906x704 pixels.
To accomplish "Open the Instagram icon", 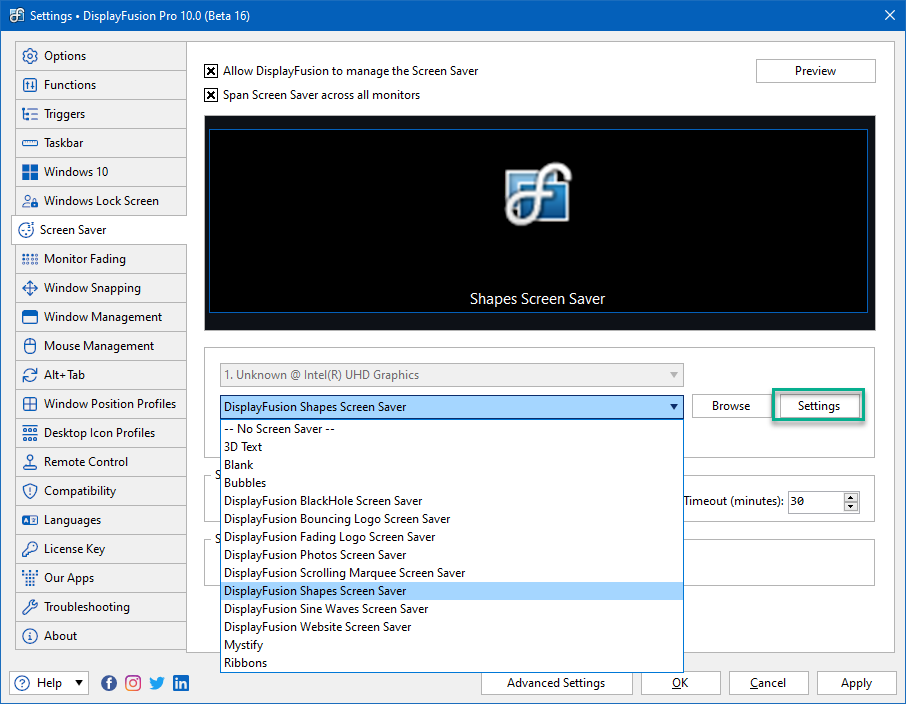I will 133,683.
